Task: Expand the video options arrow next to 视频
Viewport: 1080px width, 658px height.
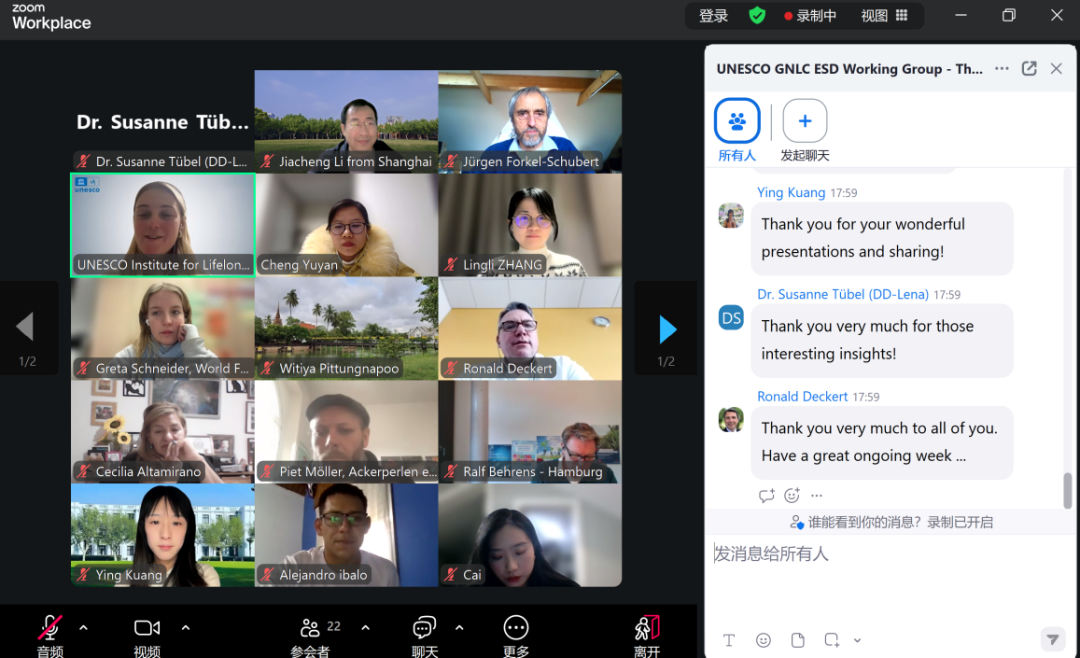Action: pos(185,628)
